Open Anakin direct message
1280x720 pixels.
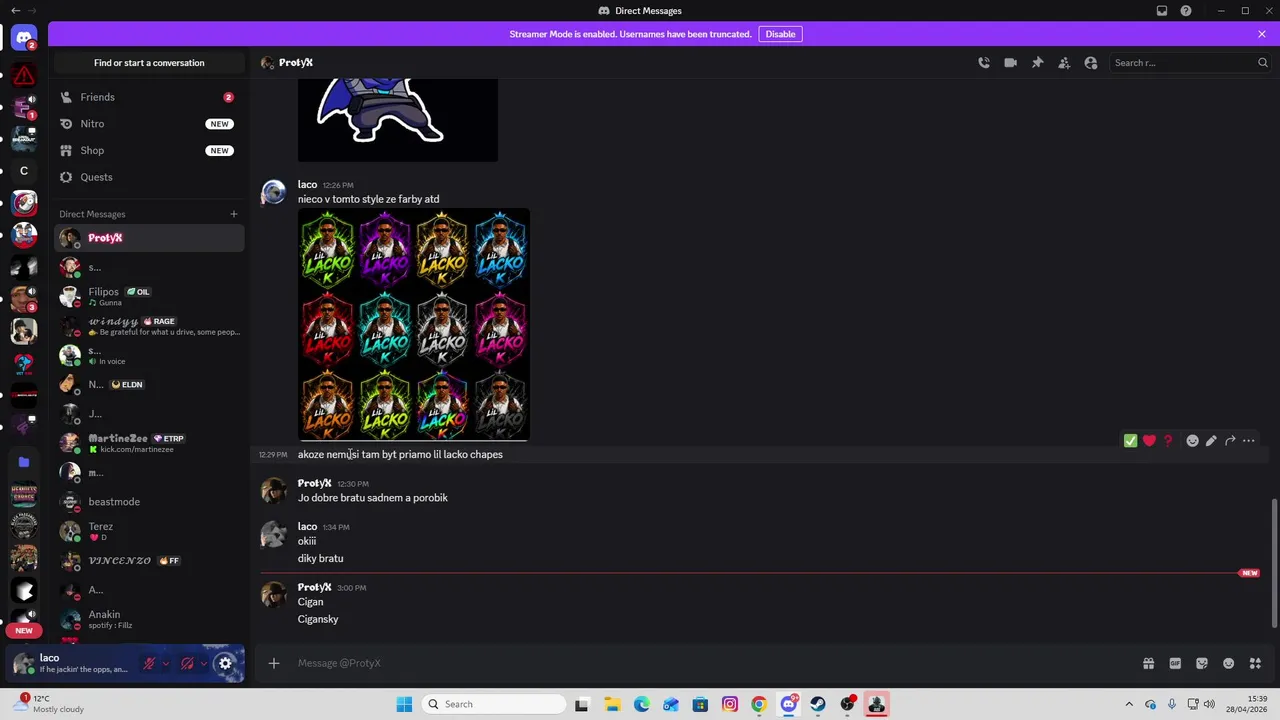149,619
